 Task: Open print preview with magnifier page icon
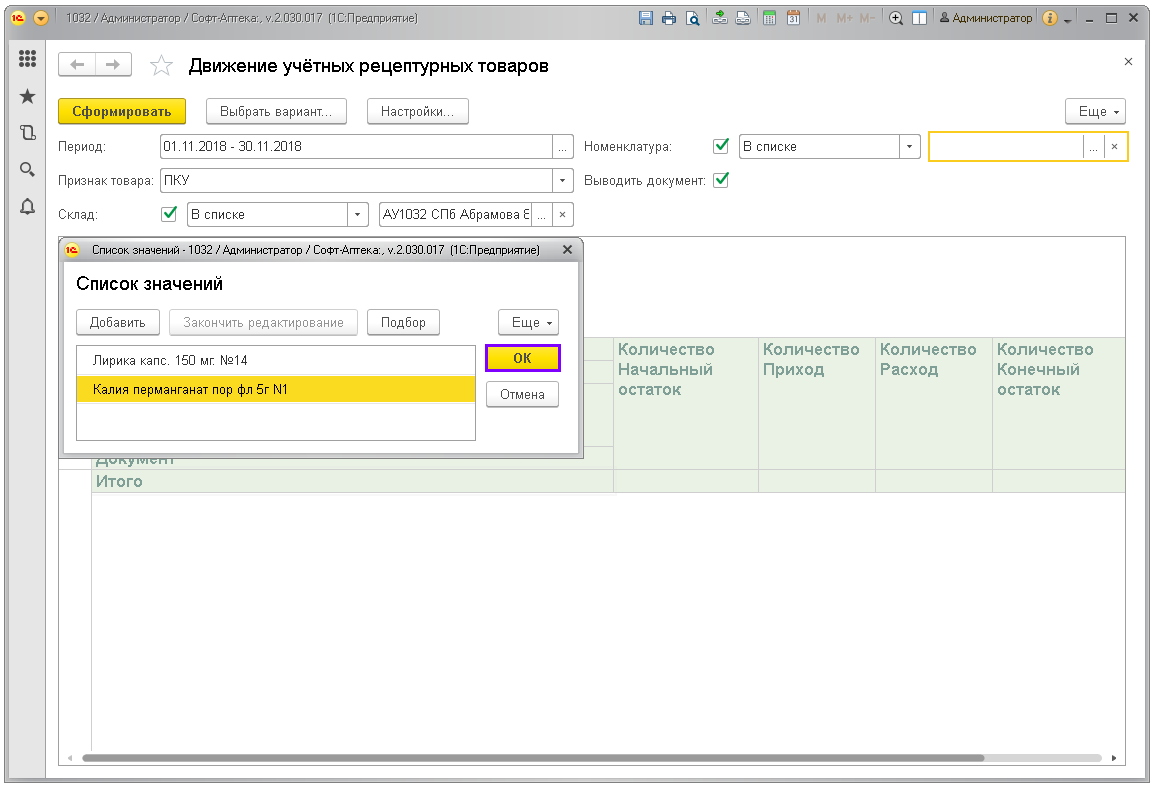[x=692, y=18]
